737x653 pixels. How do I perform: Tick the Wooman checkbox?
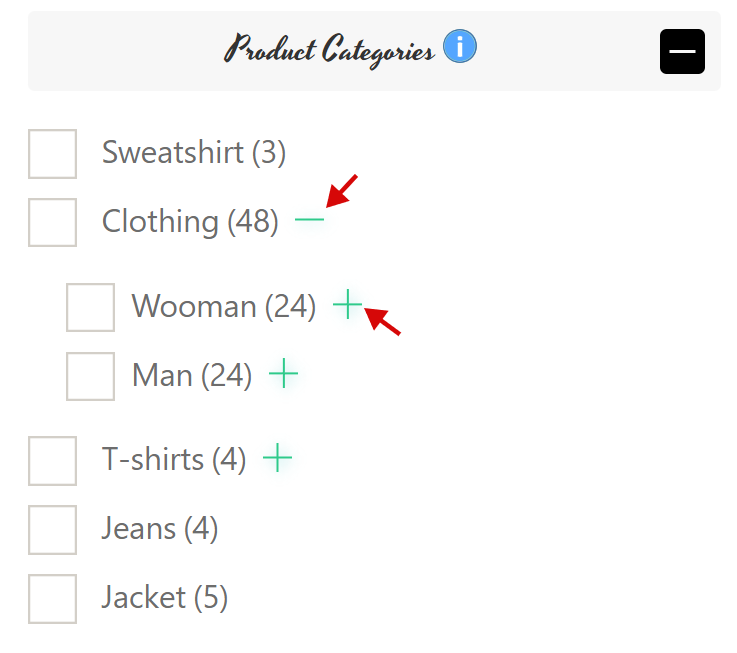pyautogui.click(x=90, y=307)
